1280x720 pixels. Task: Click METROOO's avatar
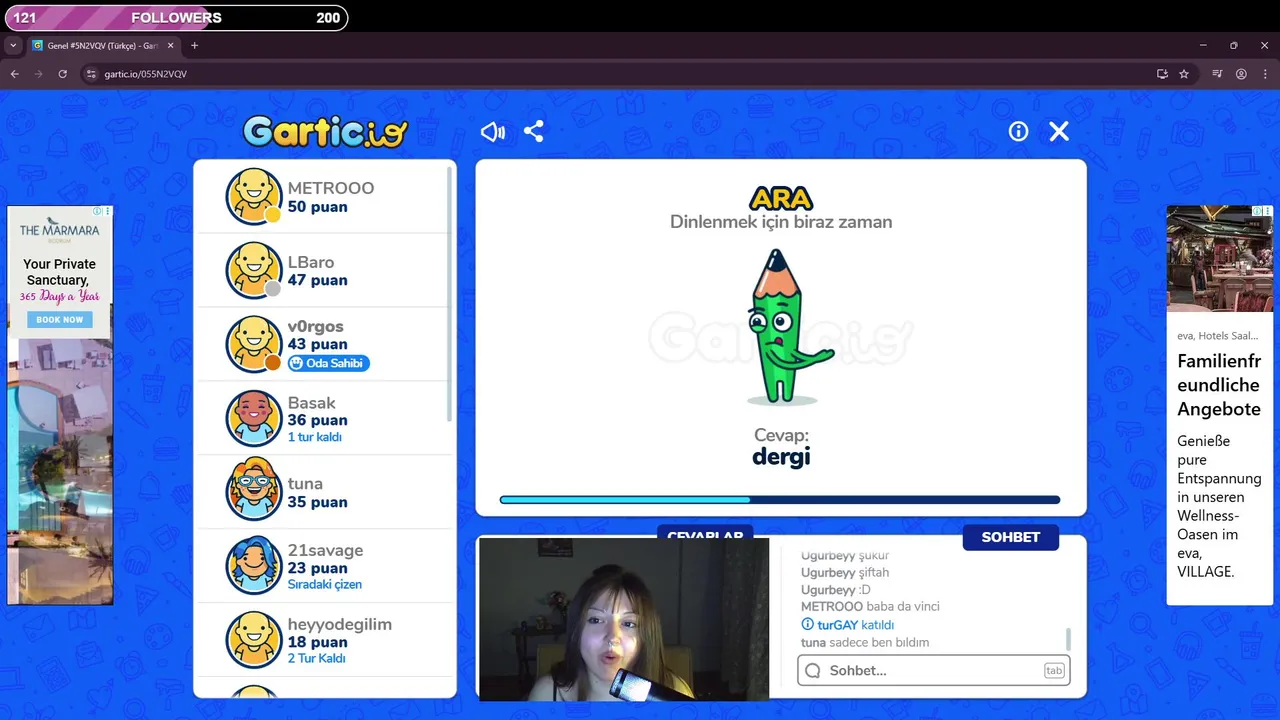coord(254,196)
